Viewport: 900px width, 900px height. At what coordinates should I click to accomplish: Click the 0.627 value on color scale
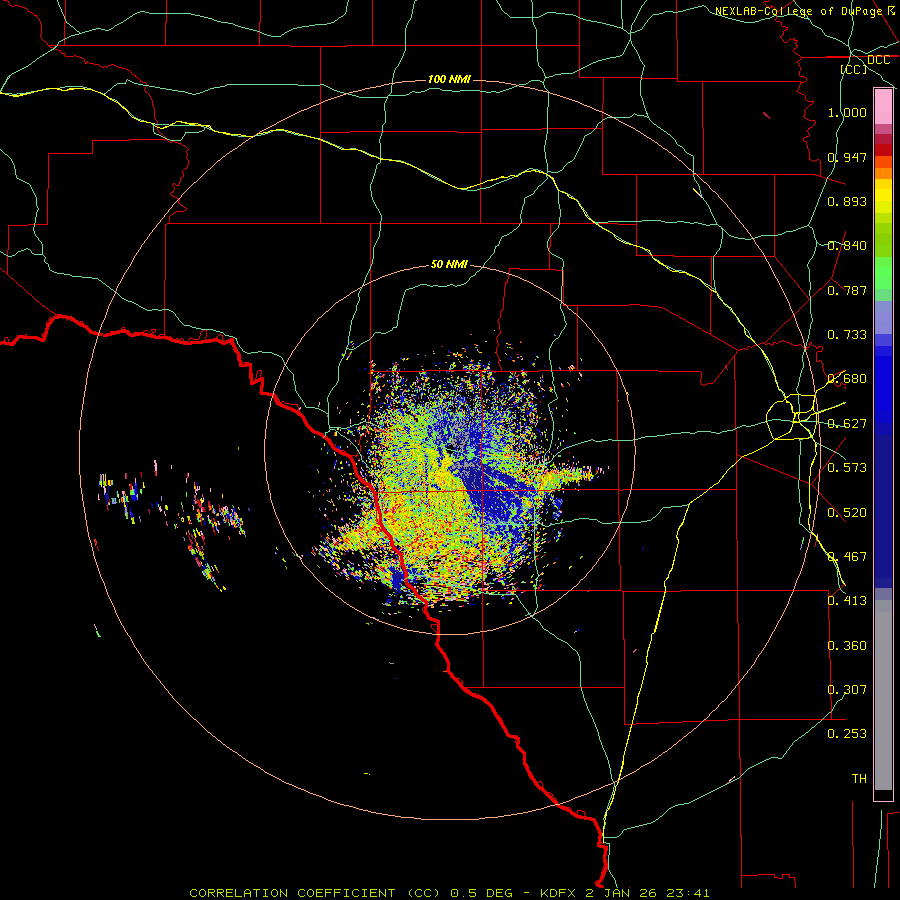coord(847,424)
